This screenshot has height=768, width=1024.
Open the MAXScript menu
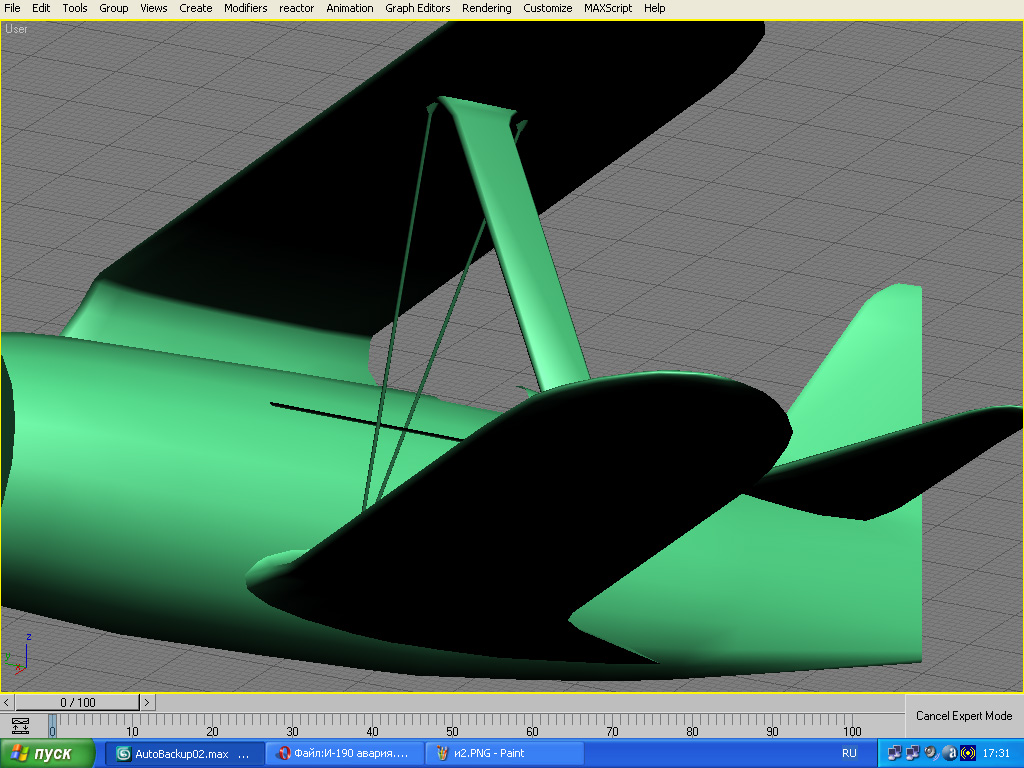pyautogui.click(x=608, y=8)
